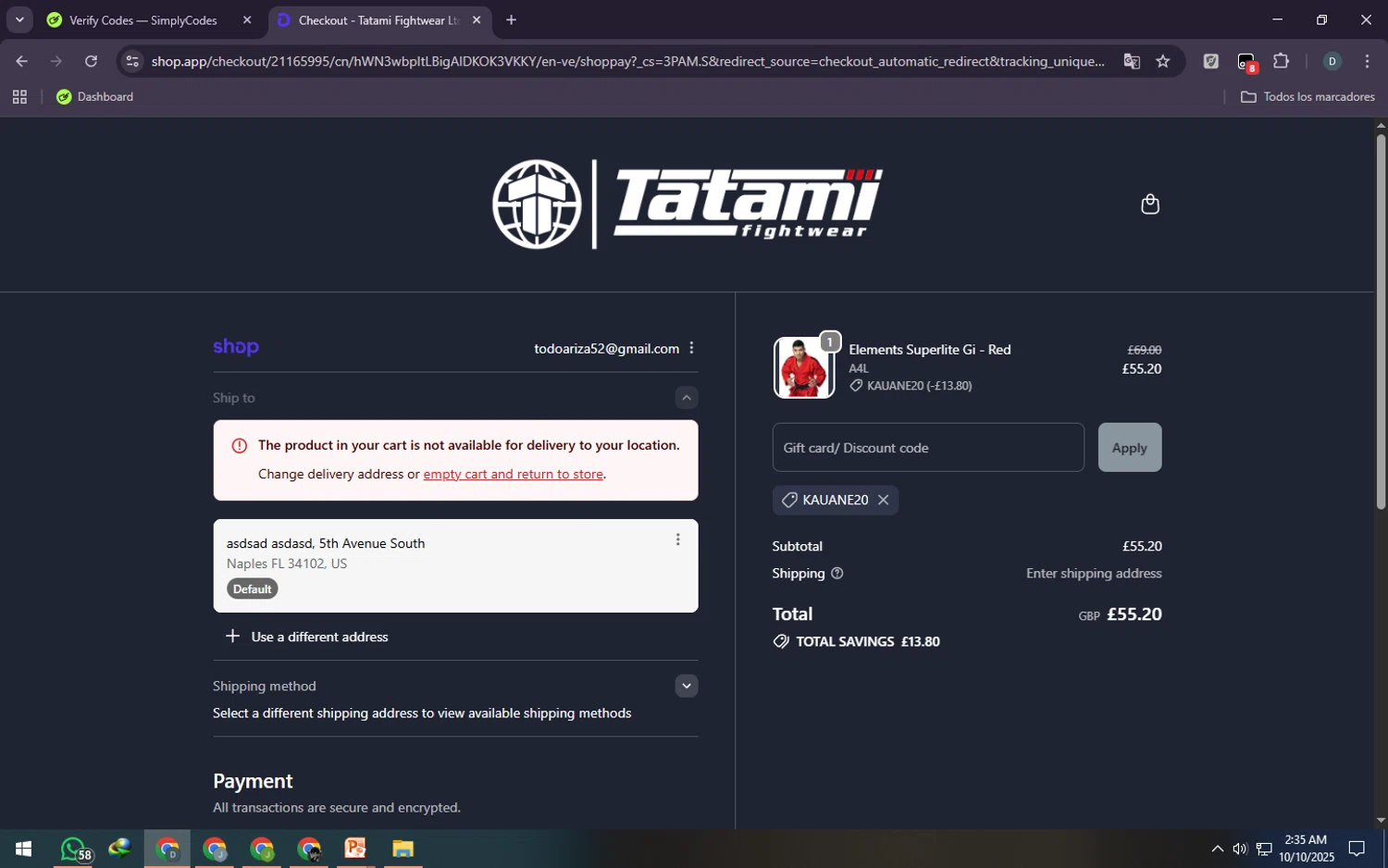Select the asdsad asdasd address card
The height and width of the screenshot is (868, 1388).
[x=455, y=565]
